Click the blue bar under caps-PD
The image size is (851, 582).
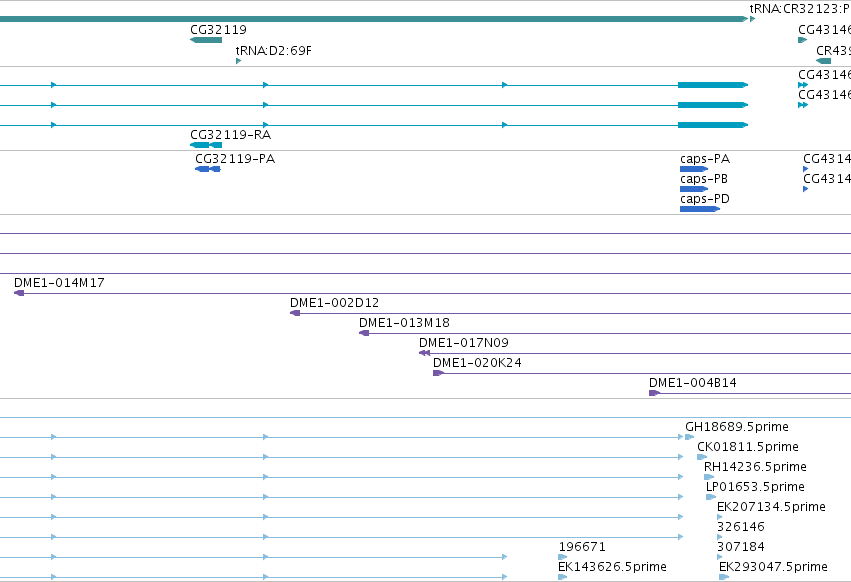tap(700, 209)
